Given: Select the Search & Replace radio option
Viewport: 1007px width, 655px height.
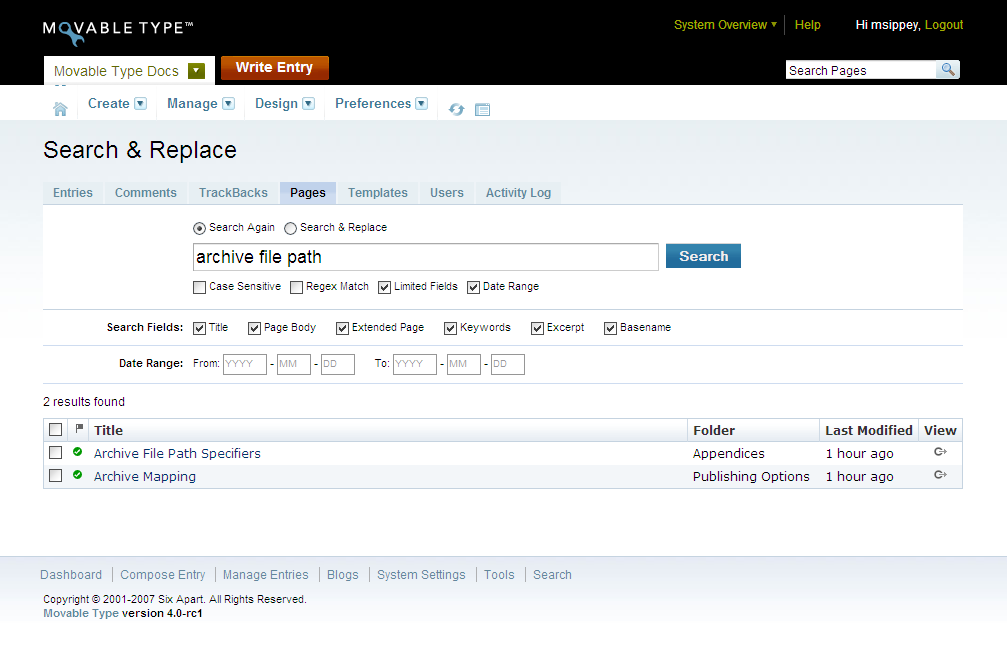Looking at the screenshot, I should 291,228.
